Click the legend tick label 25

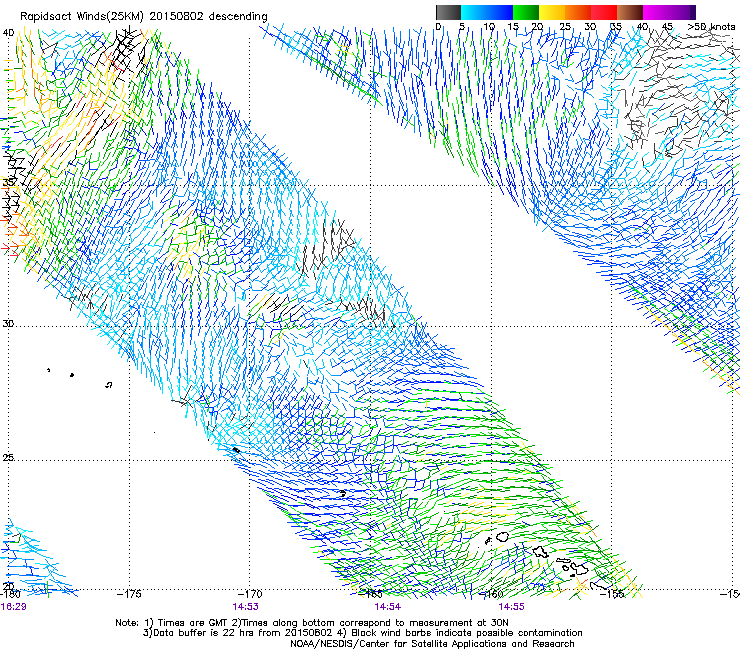click(565, 27)
